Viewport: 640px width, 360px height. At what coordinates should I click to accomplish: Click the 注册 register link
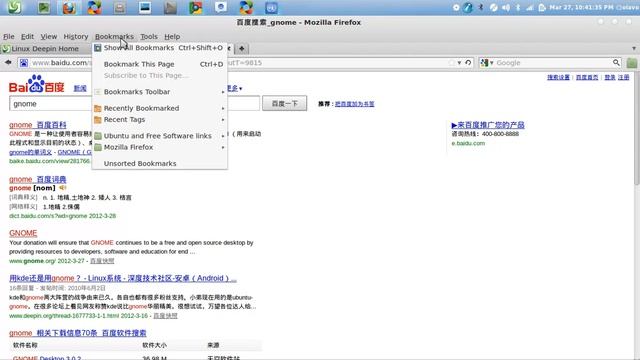coord(623,77)
